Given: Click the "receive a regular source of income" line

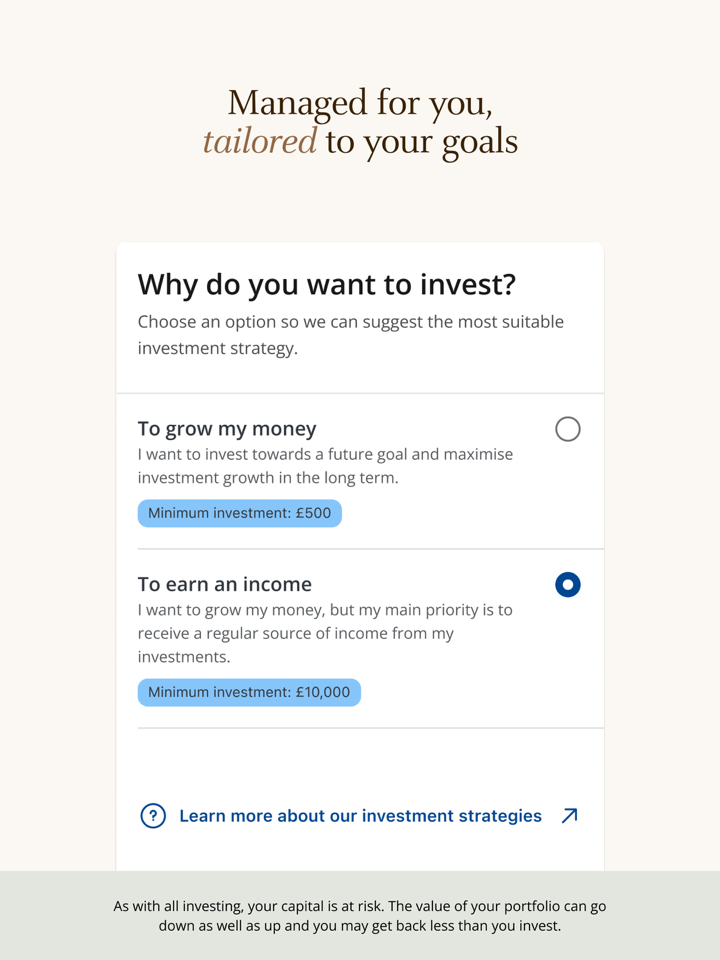Looking at the screenshot, I should [295, 633].
